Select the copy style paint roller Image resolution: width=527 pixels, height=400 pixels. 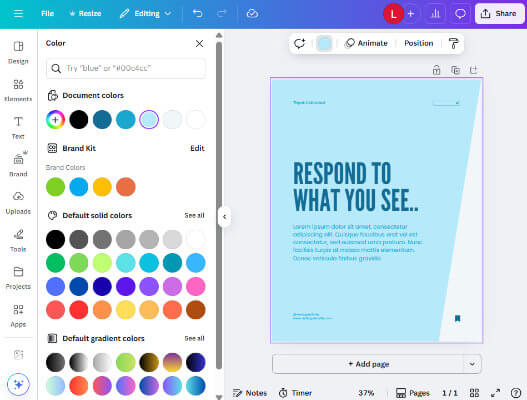[x=453, y=43]
